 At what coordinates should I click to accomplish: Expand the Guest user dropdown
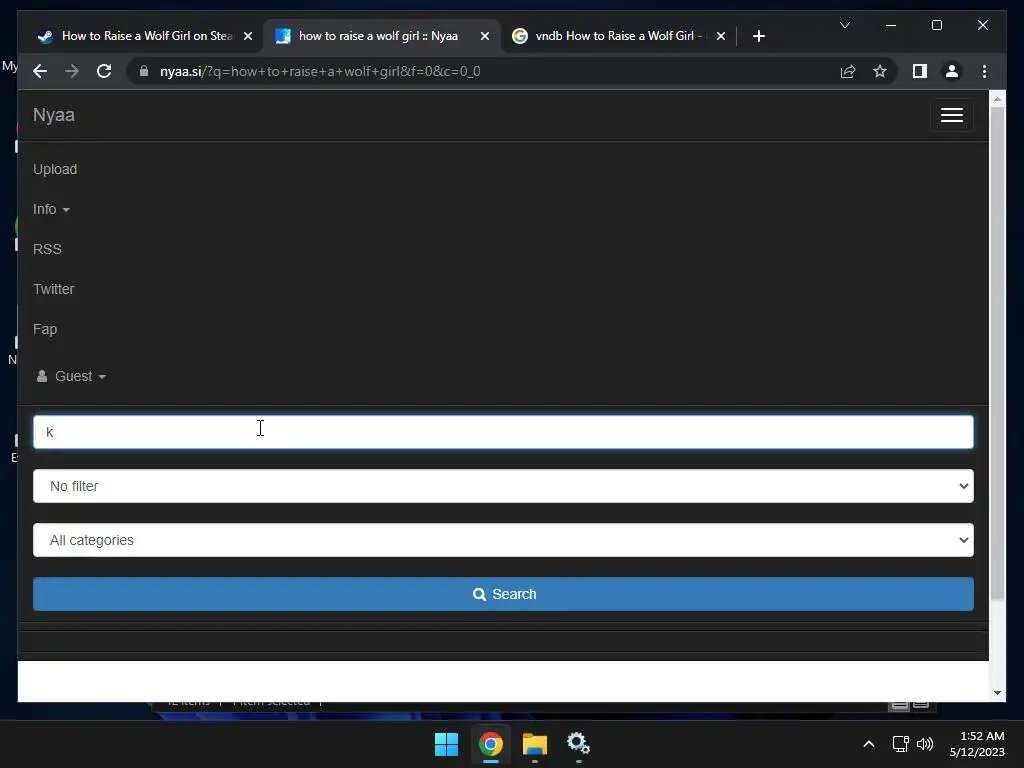coord(71,376)
